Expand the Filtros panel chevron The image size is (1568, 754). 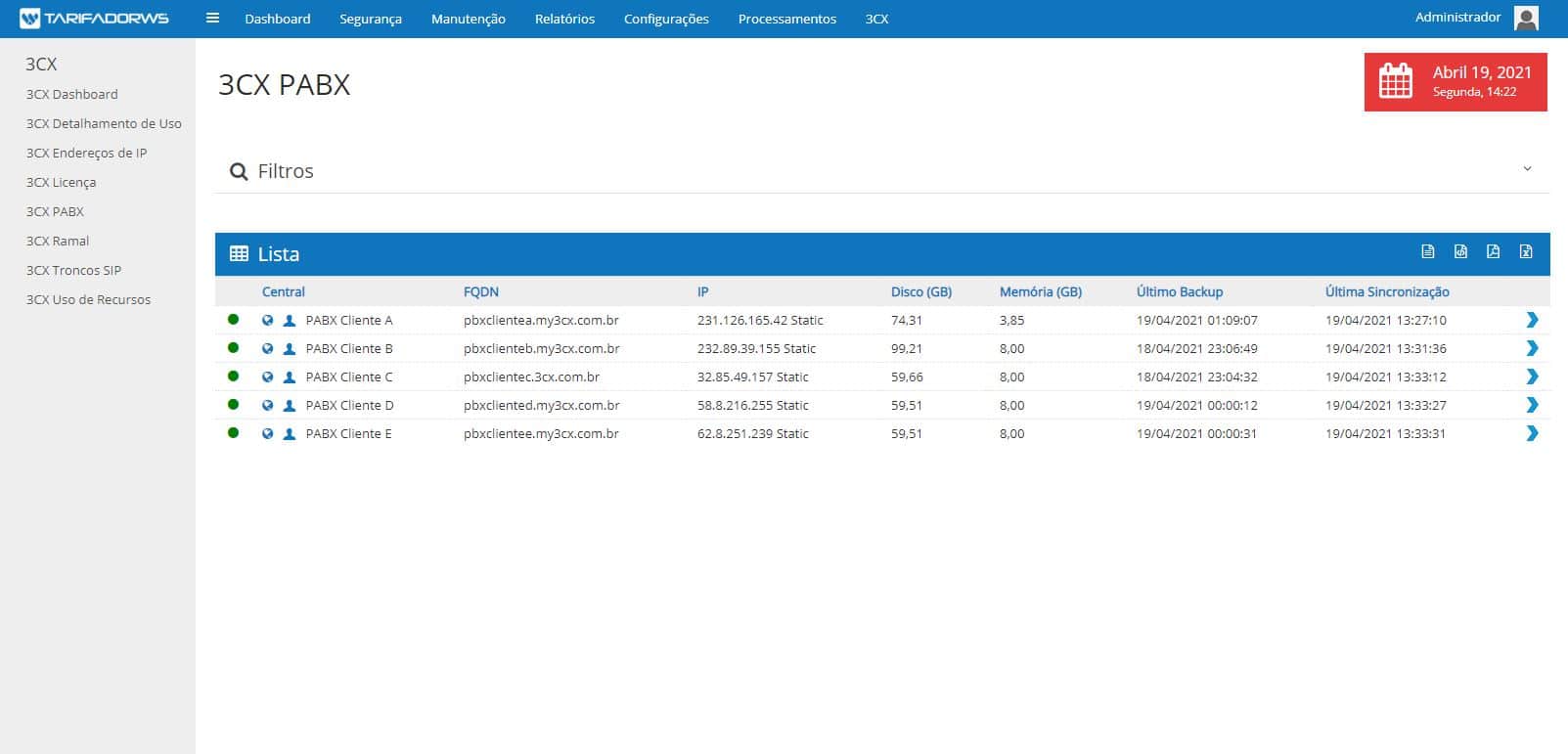(1527, 169)
